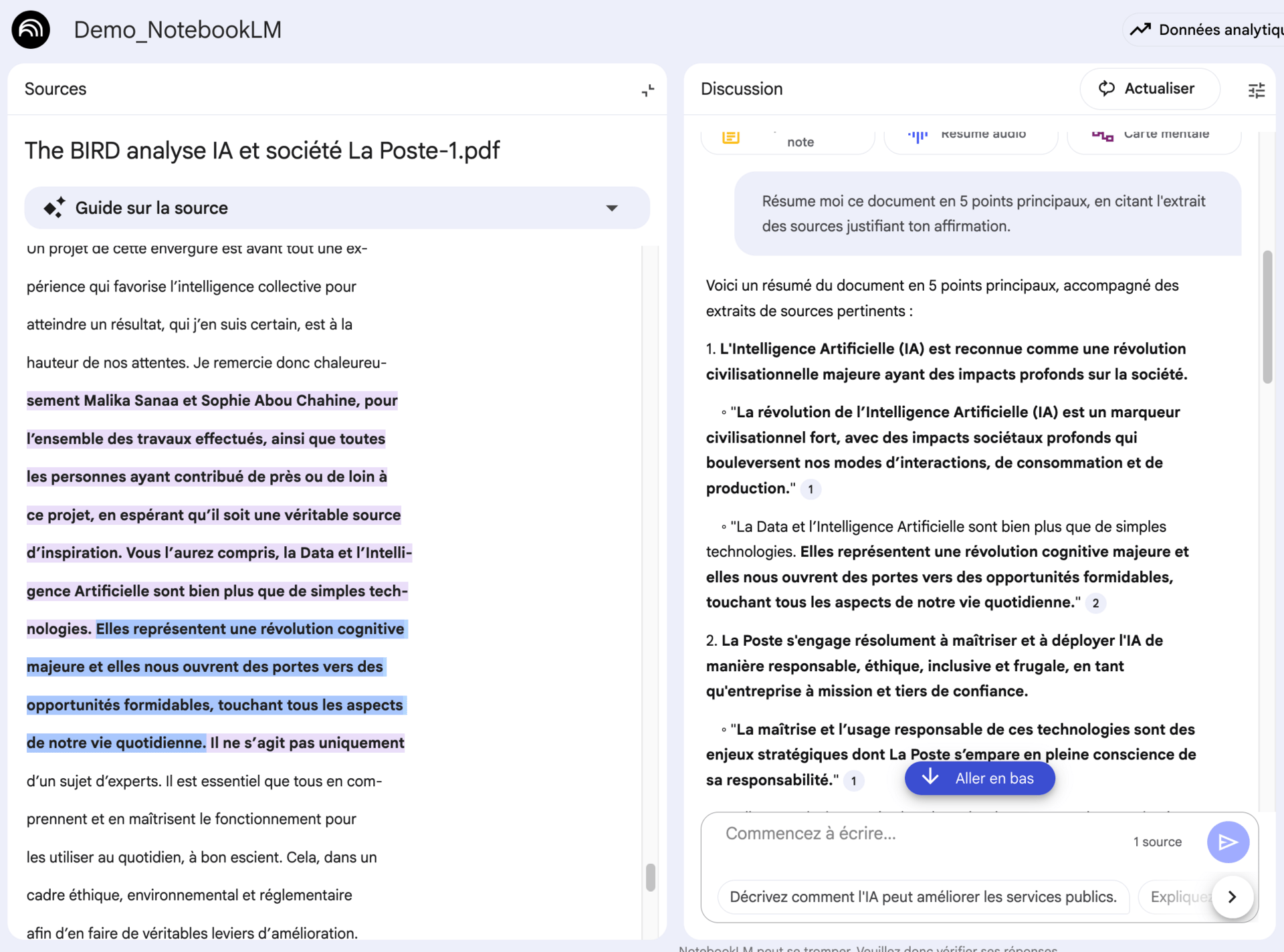Select suggestion about IA and services publics
1284x952 pixels.
(923, 897)
